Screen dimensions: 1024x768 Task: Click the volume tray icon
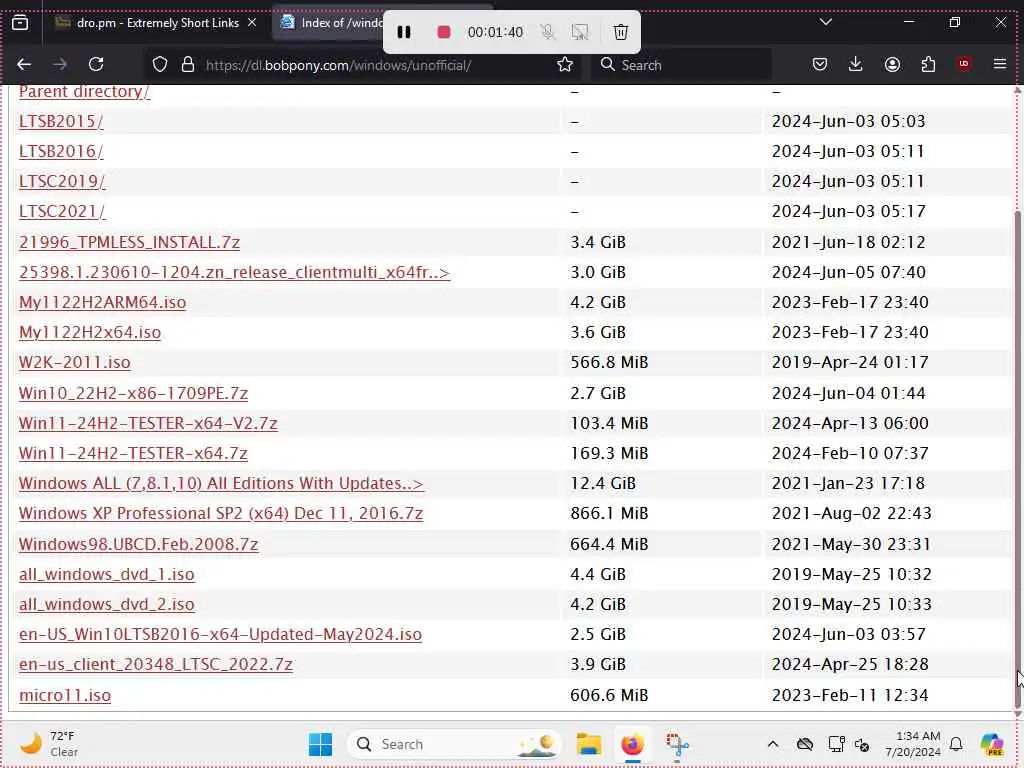(x=861, y=744)
